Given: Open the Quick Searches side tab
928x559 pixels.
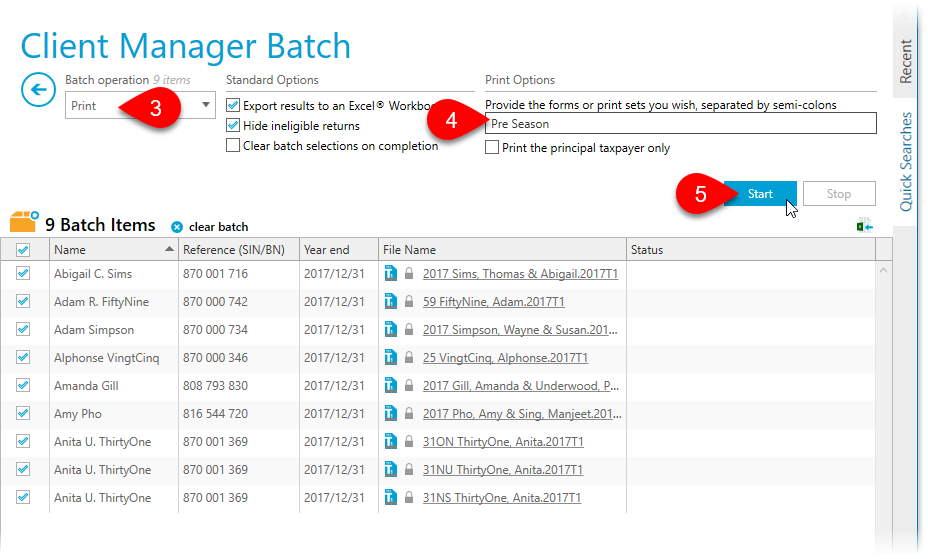Looking at the screenshot, I should (906, 161).
